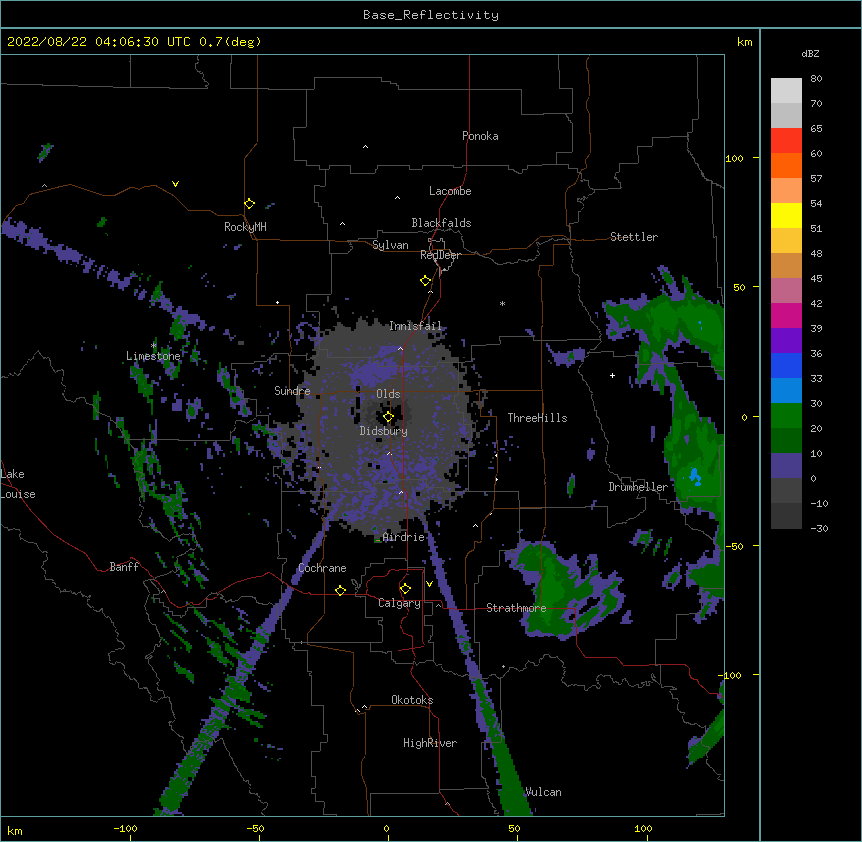Click the RockyMH town label

[x=245, y=226]
